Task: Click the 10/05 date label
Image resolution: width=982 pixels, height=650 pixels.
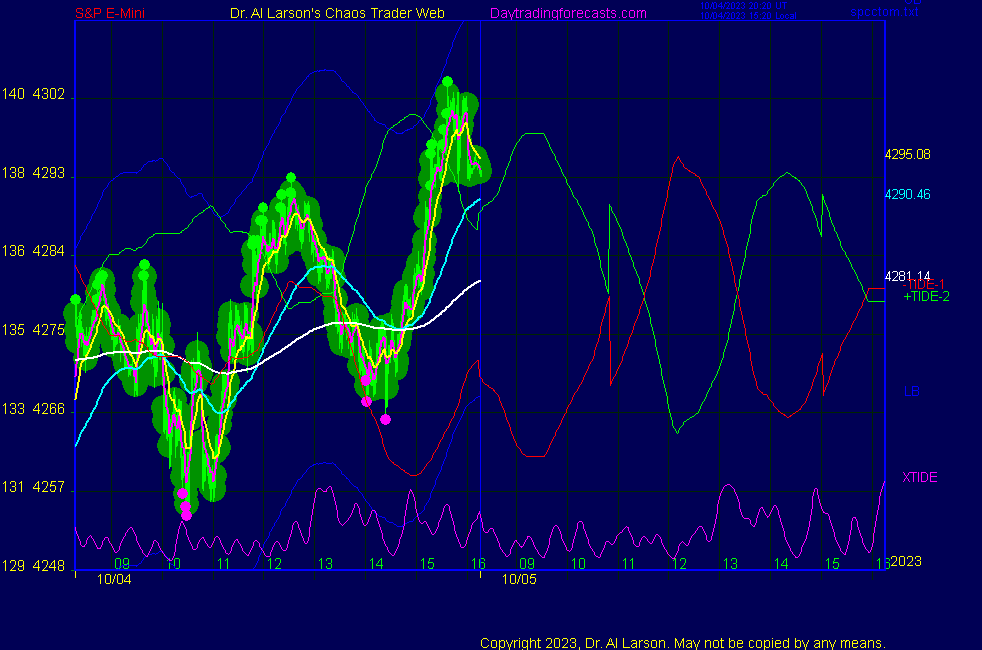Action: [x=518, y=579]
